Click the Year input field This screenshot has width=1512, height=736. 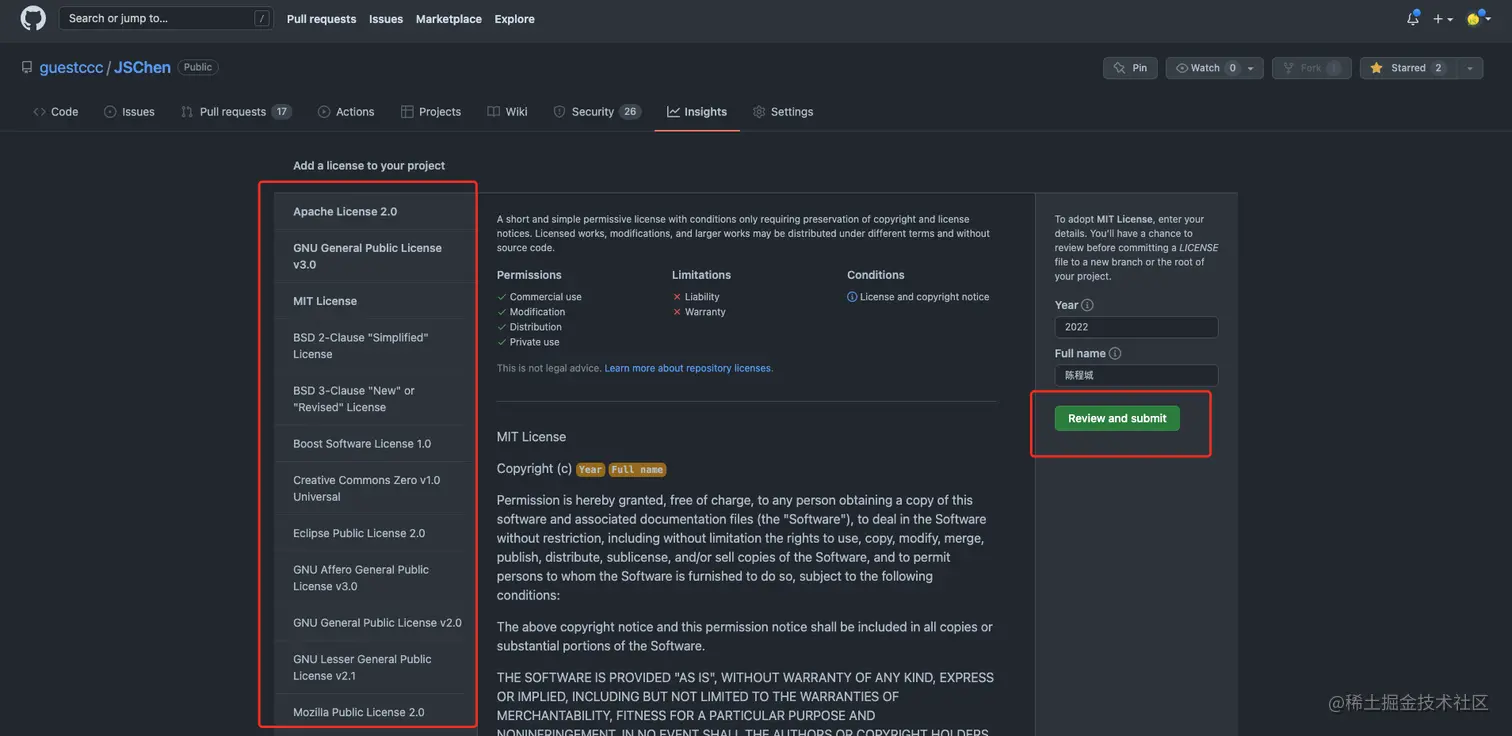pos(1136,327)
